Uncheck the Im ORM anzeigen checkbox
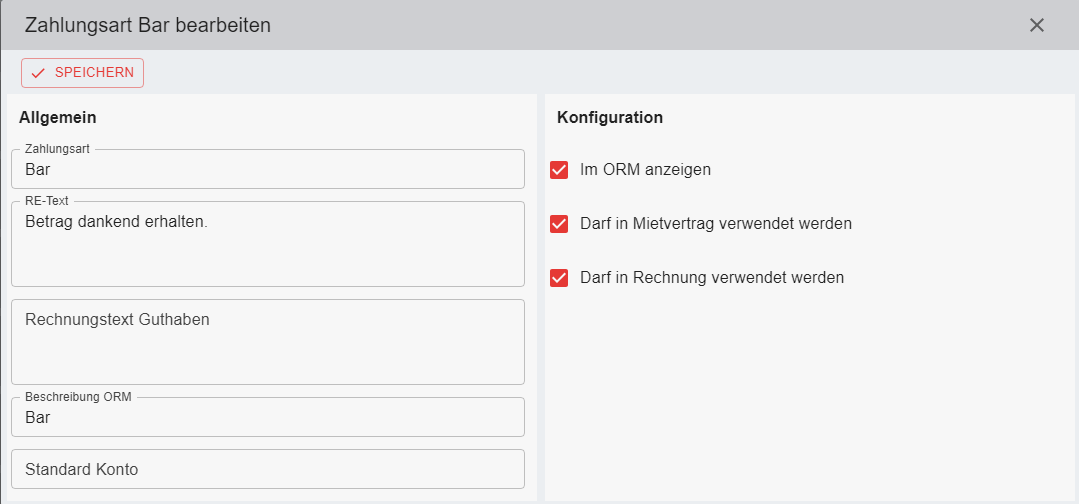The width and height of the screenshot is (1079, 504). [x=560, y=170]
